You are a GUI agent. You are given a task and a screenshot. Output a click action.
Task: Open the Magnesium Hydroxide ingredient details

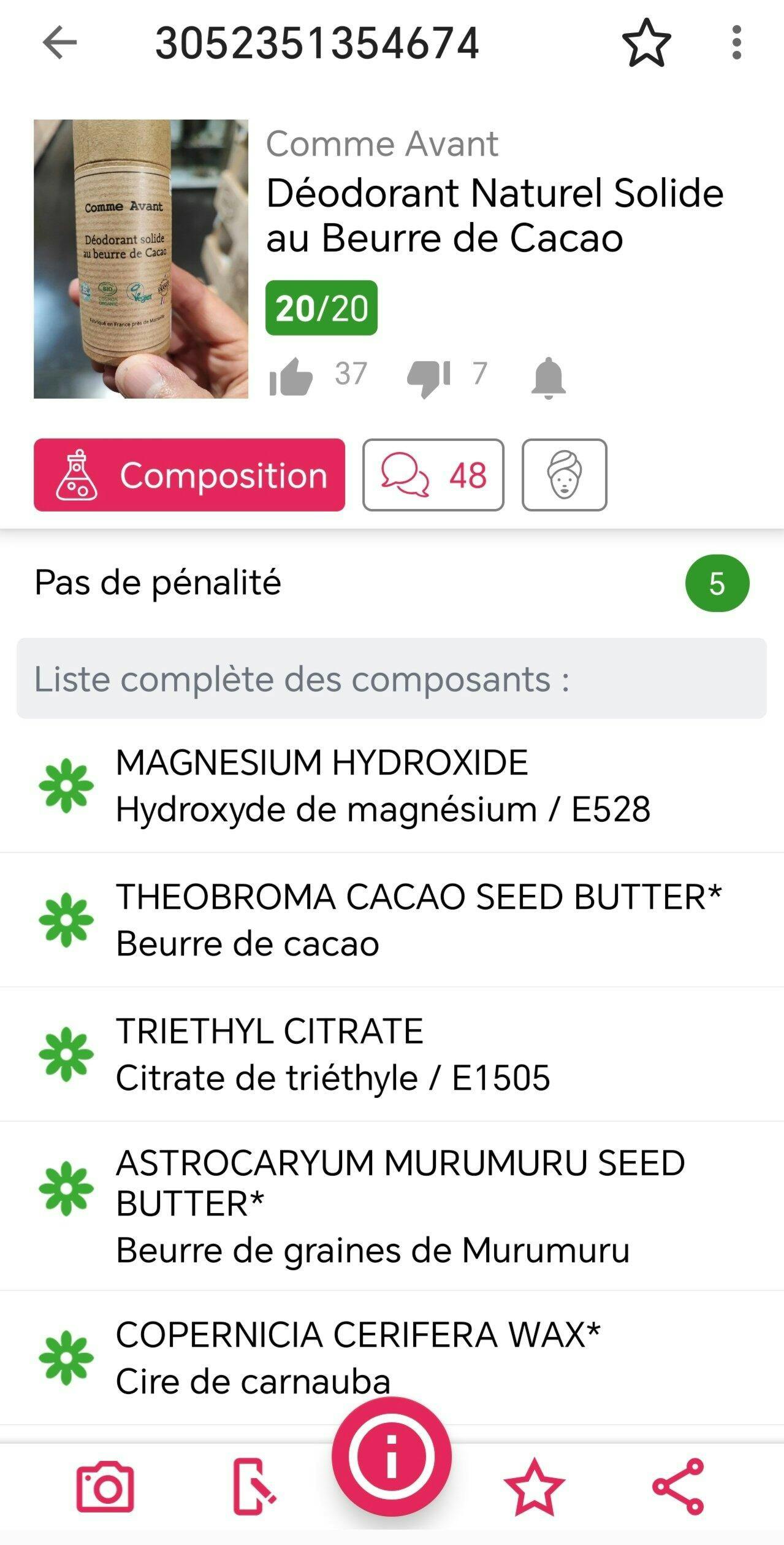(x=383, y=786)
